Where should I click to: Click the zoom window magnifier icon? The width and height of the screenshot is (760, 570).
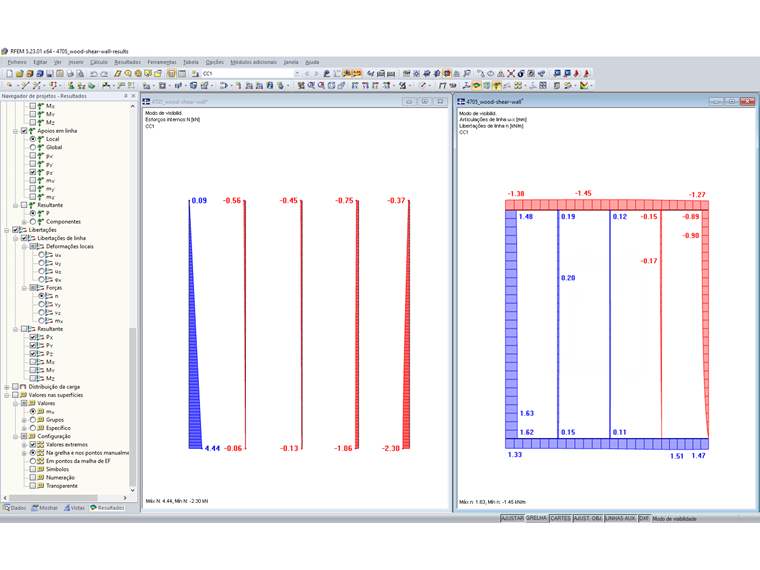[x=311, y=85]
